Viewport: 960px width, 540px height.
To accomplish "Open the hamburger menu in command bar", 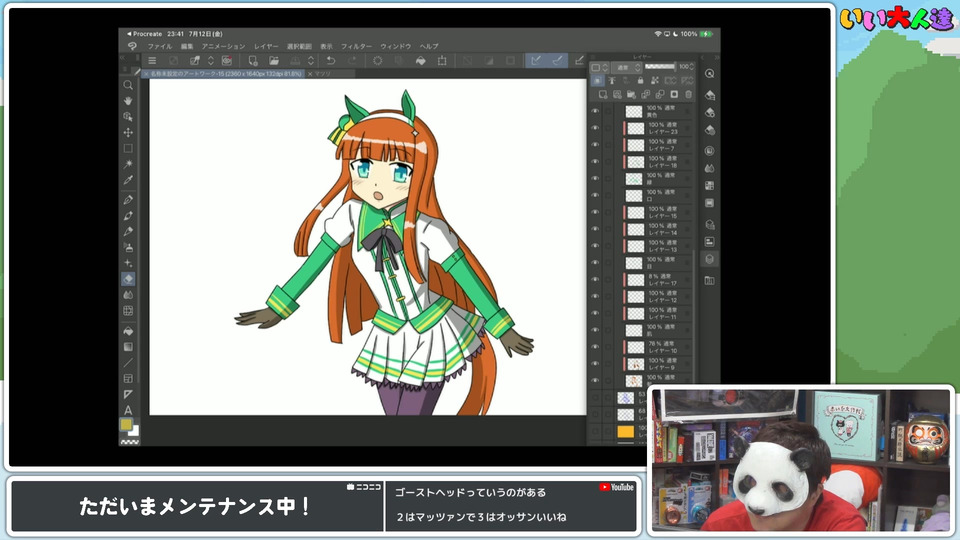I will [152, 61].
